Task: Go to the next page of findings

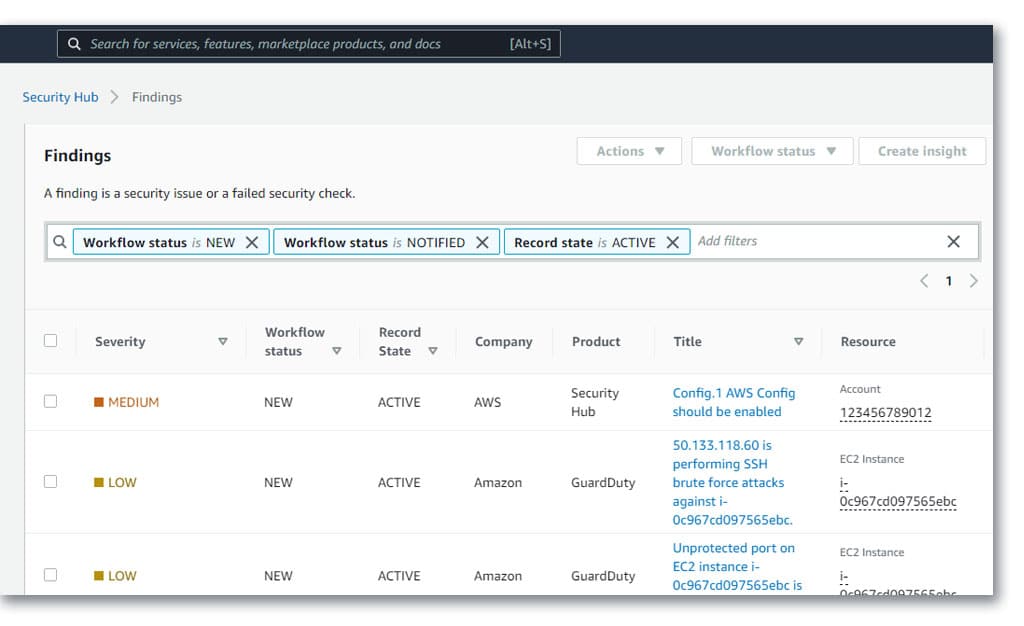Action: 973,281
